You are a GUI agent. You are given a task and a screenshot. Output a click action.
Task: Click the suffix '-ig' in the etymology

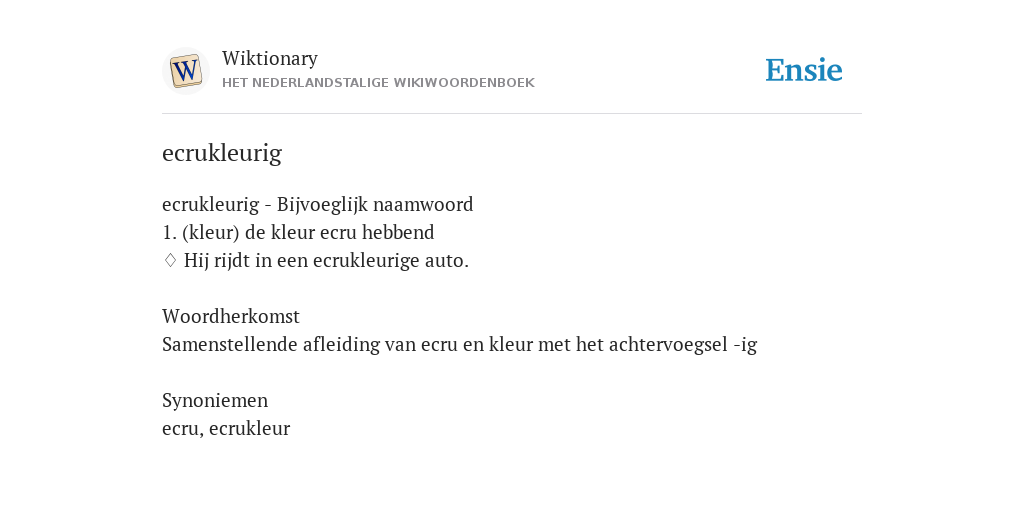[x=745, y=345]
